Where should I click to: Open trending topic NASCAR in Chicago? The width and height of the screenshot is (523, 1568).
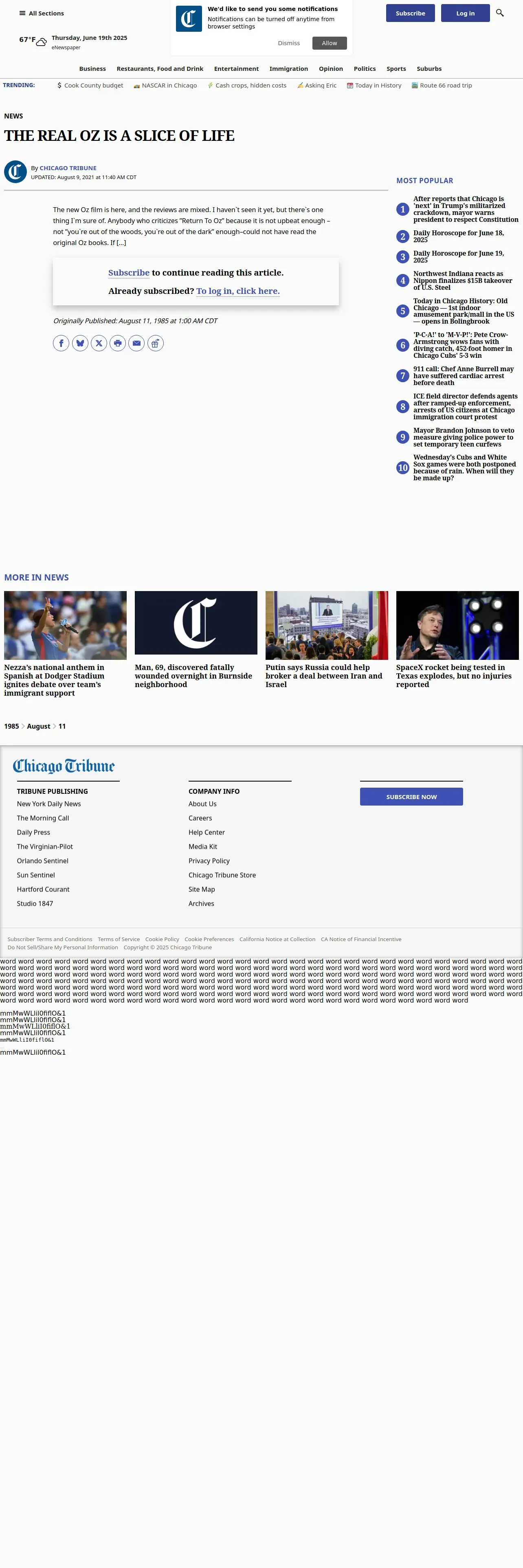click(x=165, y=86)
